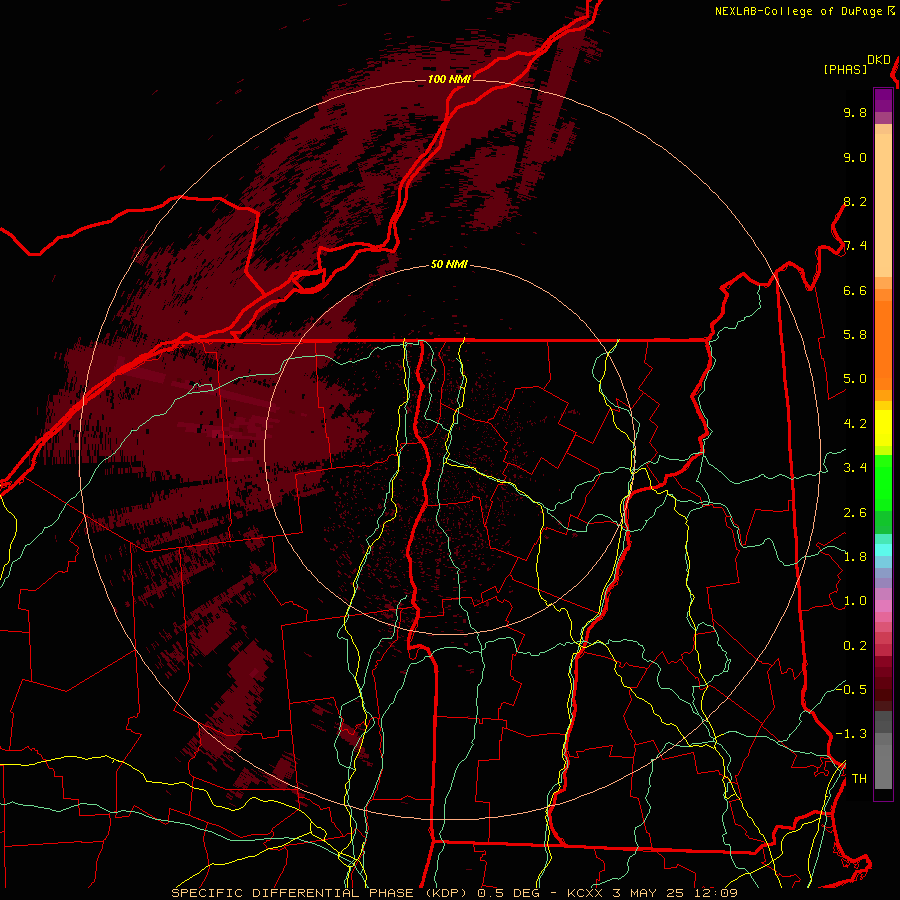Click the TH threshold label
The width and height of the screenshot is (900, 900).
point(859,779)
